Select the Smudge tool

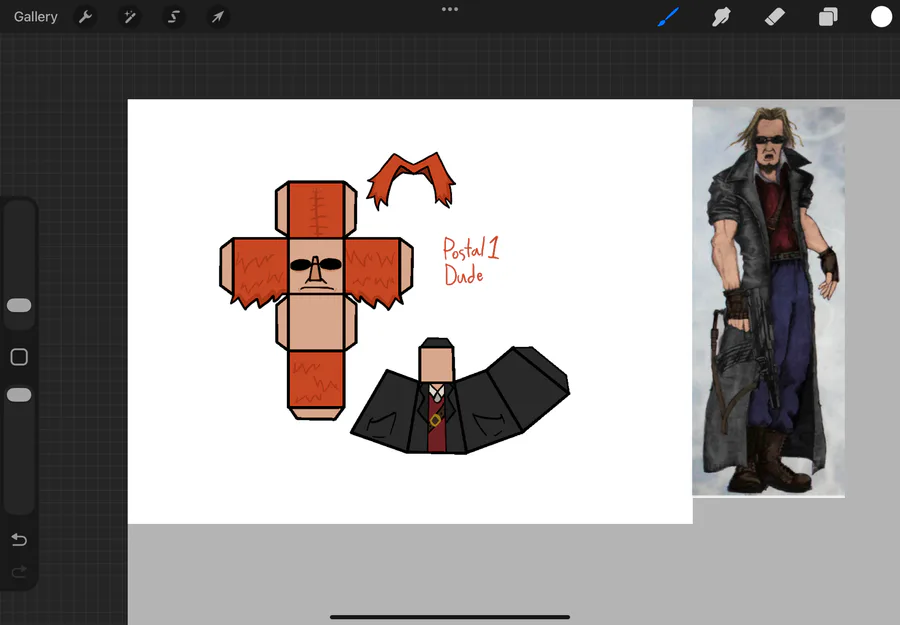721,17
